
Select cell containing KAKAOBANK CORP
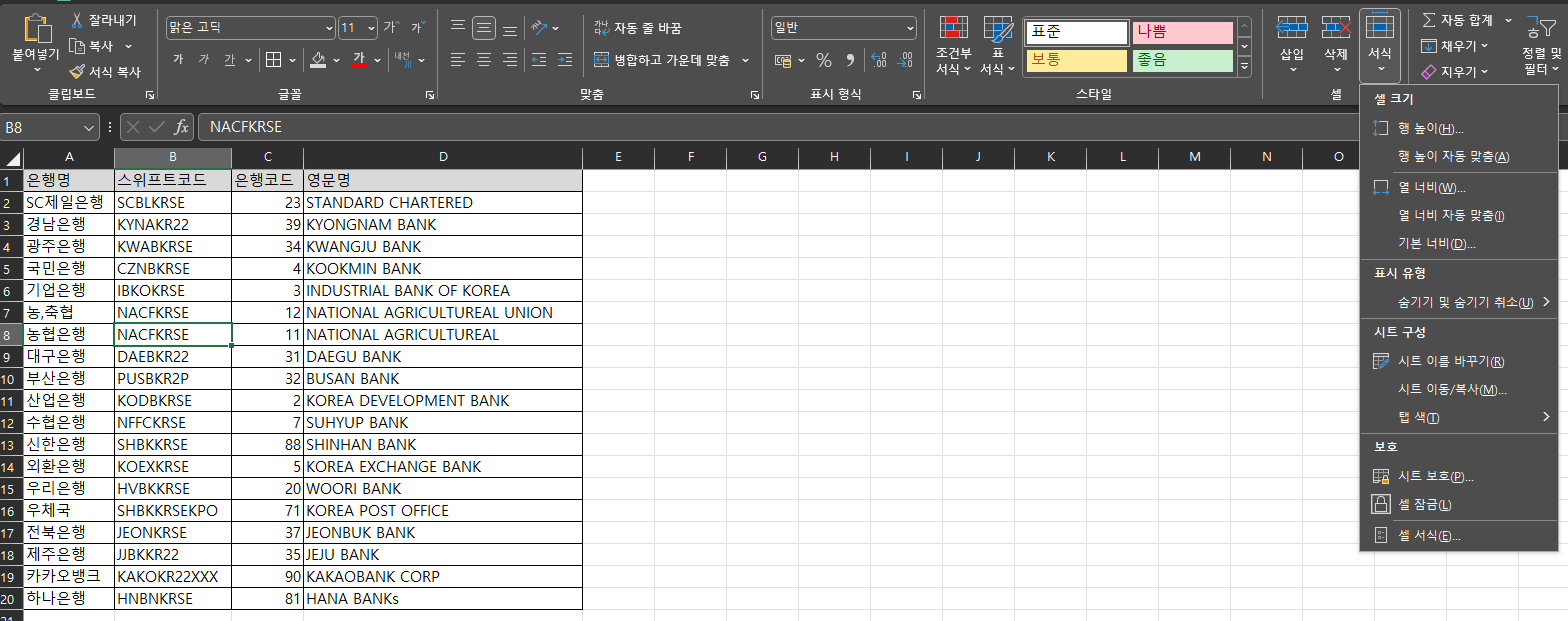click(443, 577)
